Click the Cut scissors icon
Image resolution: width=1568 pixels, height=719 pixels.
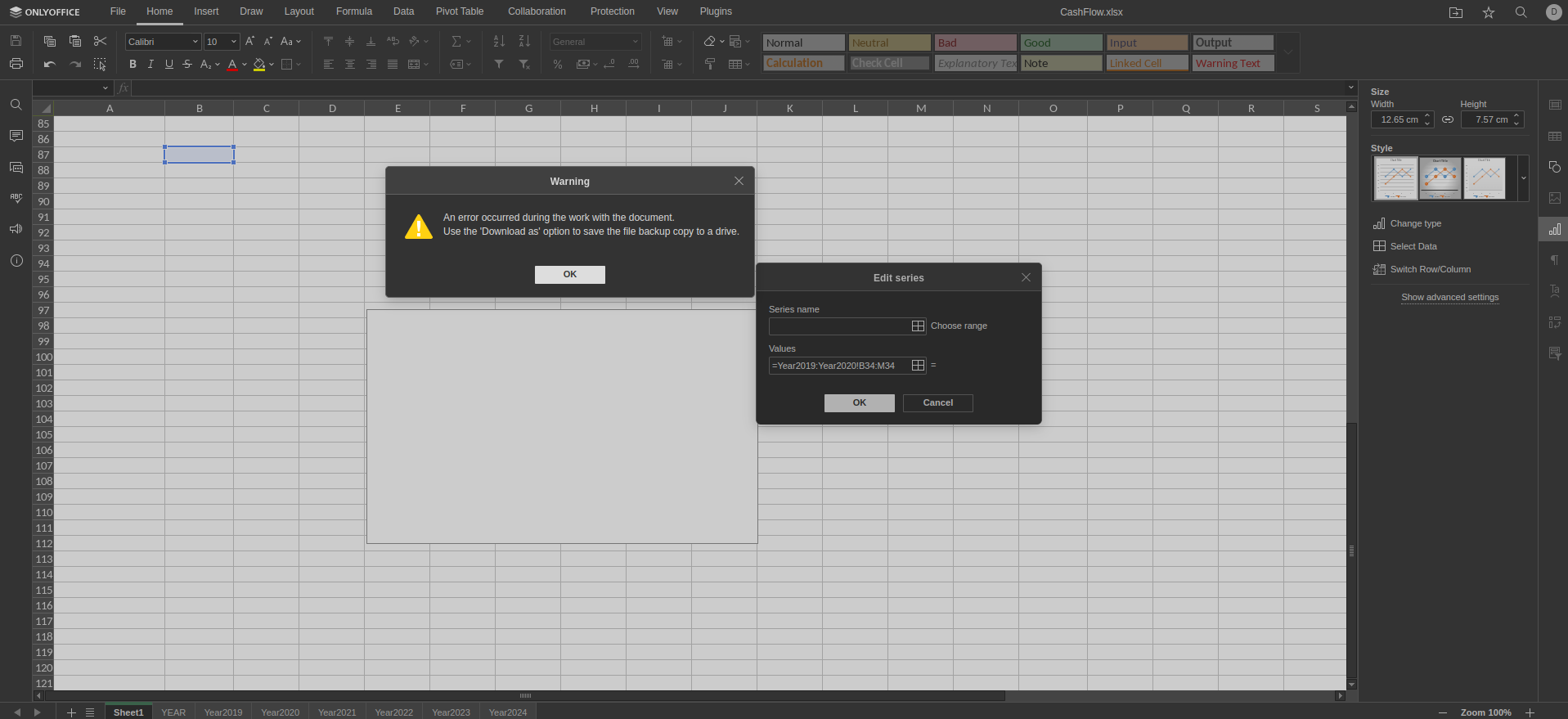click(100, 41)
